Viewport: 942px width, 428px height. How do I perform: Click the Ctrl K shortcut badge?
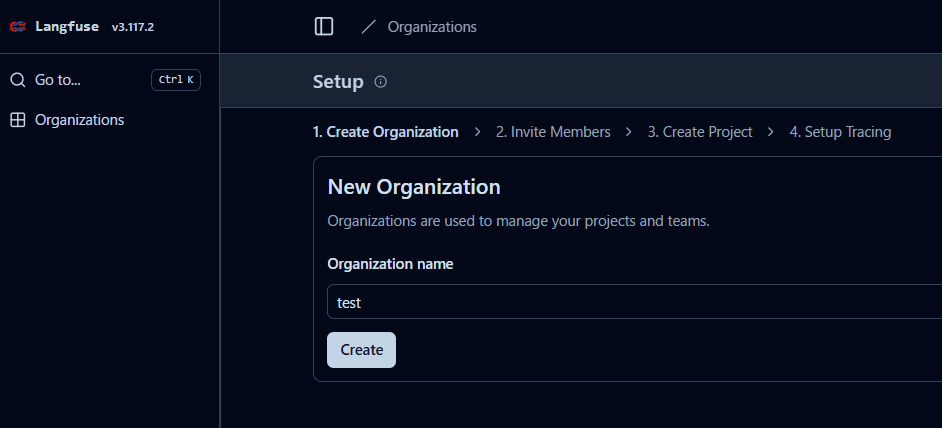tap(176, 80)
